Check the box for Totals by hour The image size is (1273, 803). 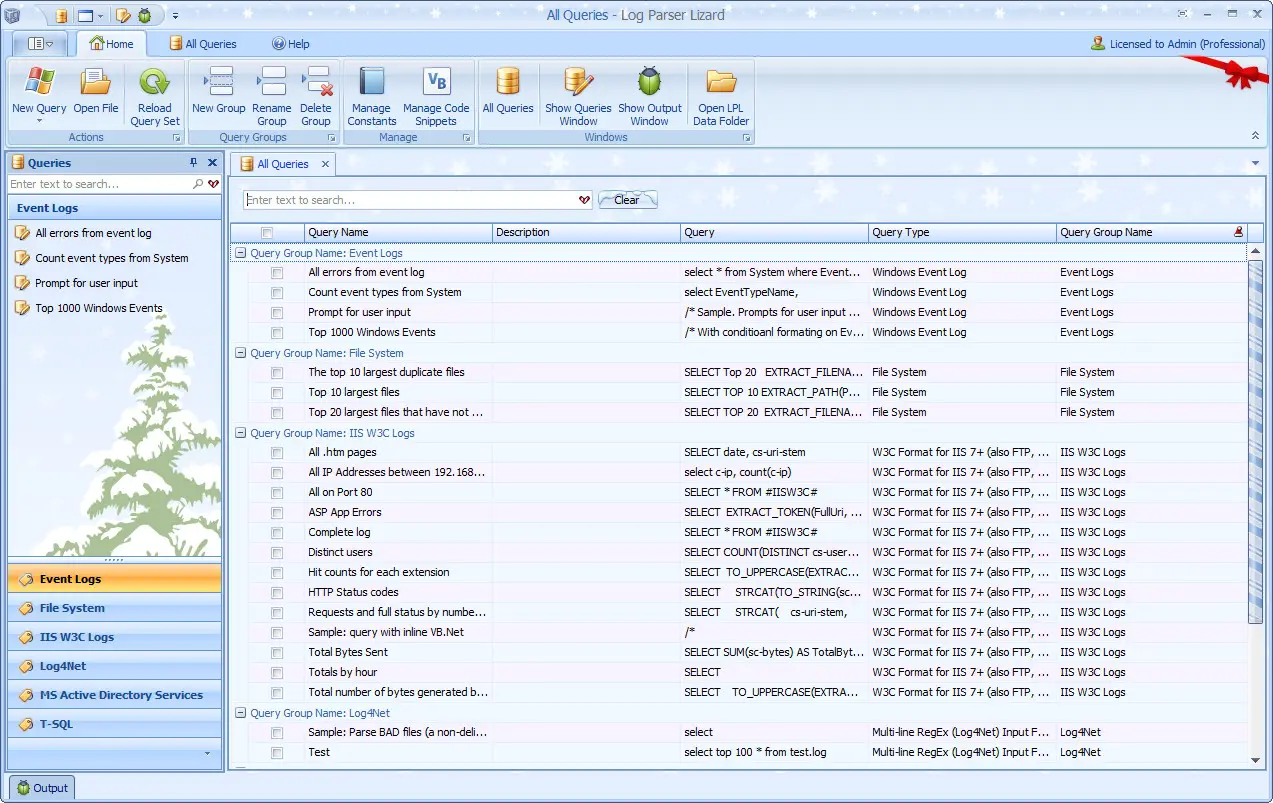pos(277,673)
